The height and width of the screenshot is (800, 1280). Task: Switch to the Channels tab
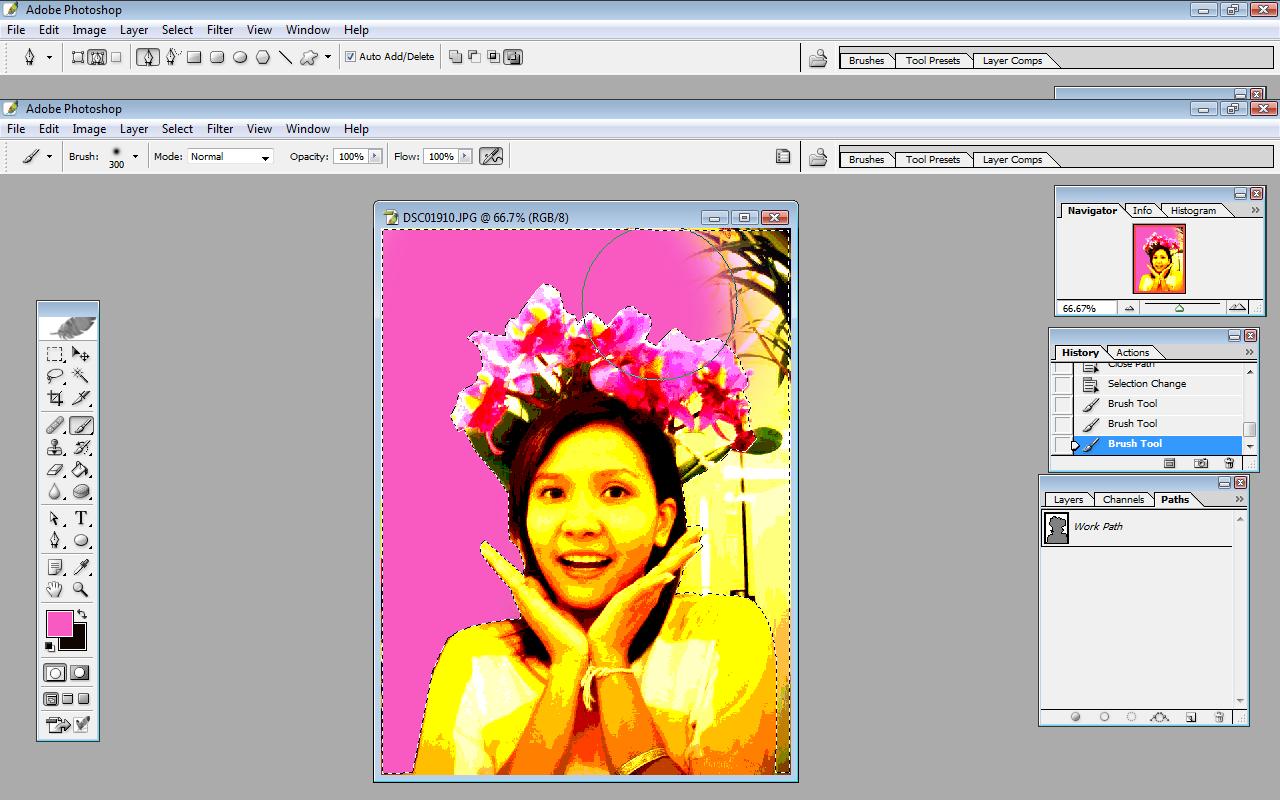point(1123,499)
